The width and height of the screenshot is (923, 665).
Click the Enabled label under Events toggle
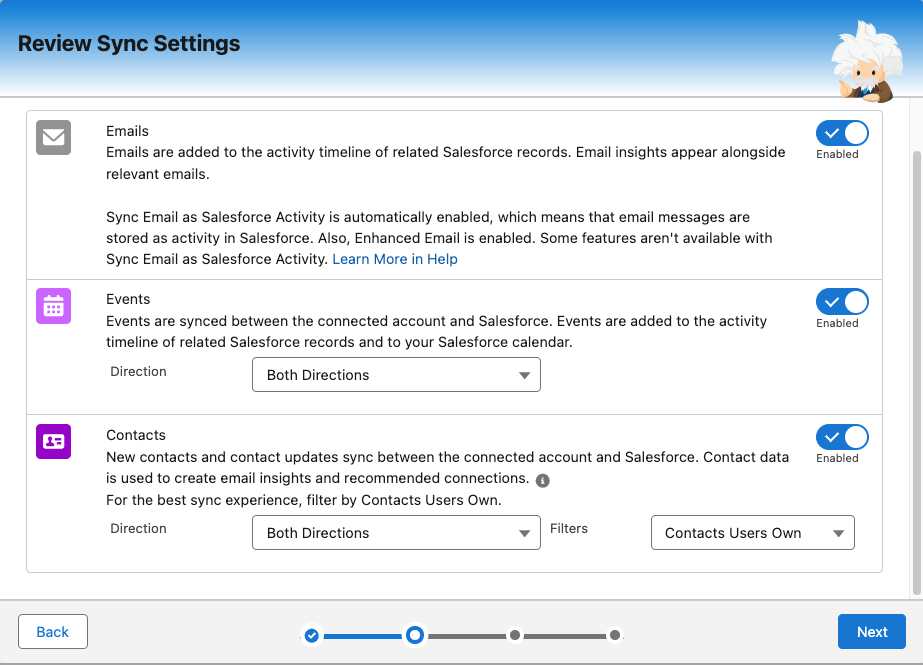point(837,323)
